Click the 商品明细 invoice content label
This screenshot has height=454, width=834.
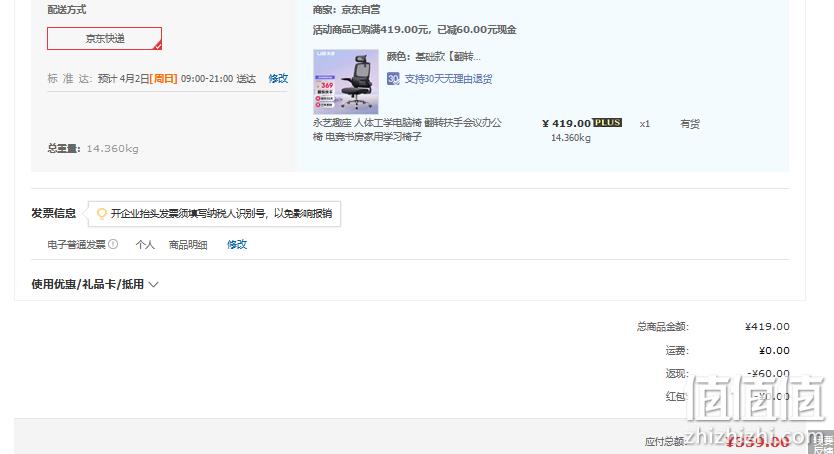pos(188,245)
